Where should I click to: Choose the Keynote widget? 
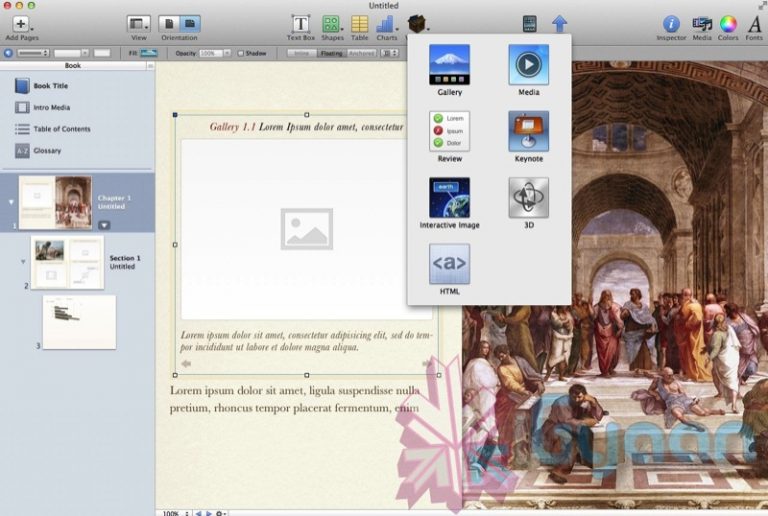528,132
